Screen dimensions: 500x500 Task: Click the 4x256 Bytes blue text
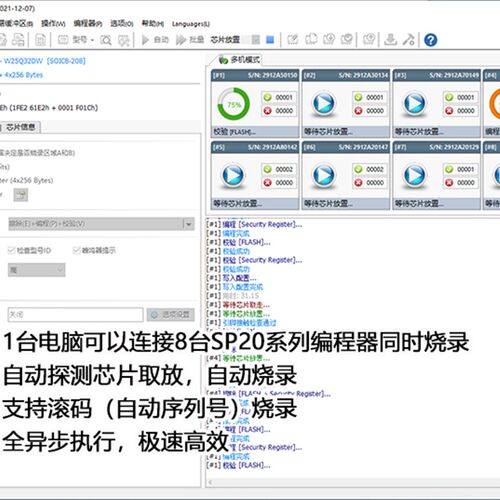[23, 75]
